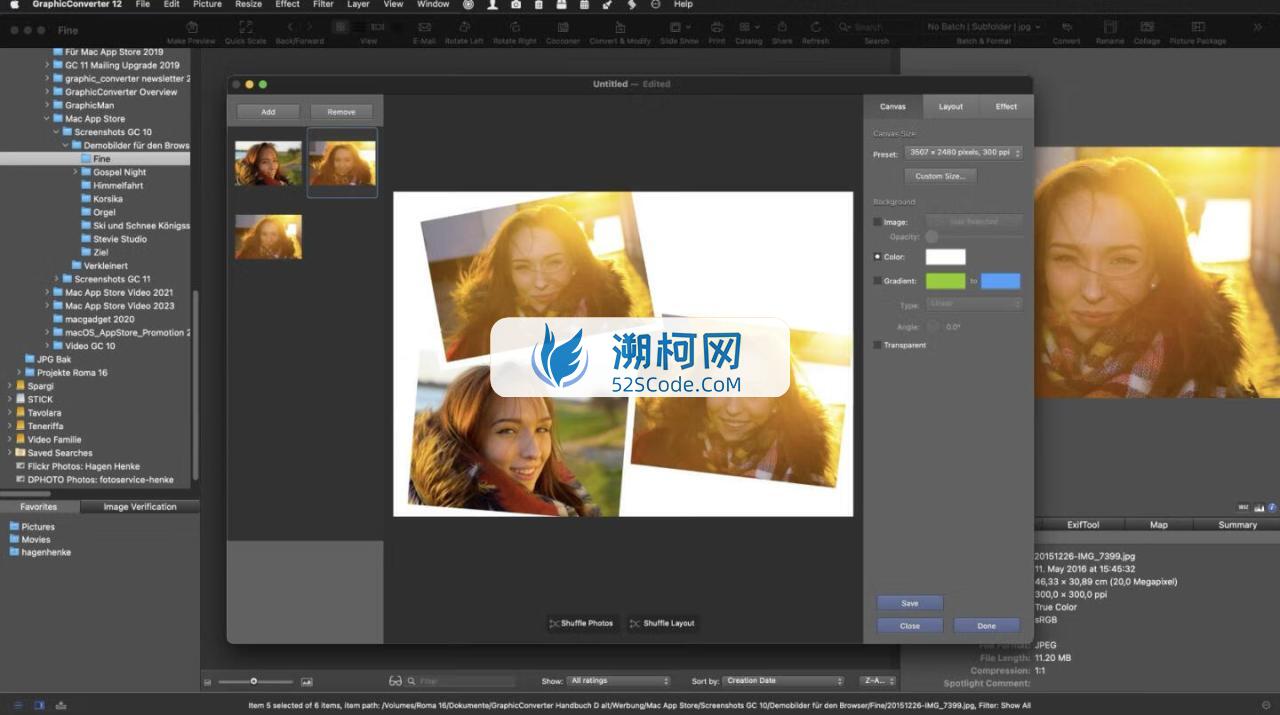The image size is (1280, 715).
Task: Open the canvas Preset size dropdown
Action: (x=963, y=153)
